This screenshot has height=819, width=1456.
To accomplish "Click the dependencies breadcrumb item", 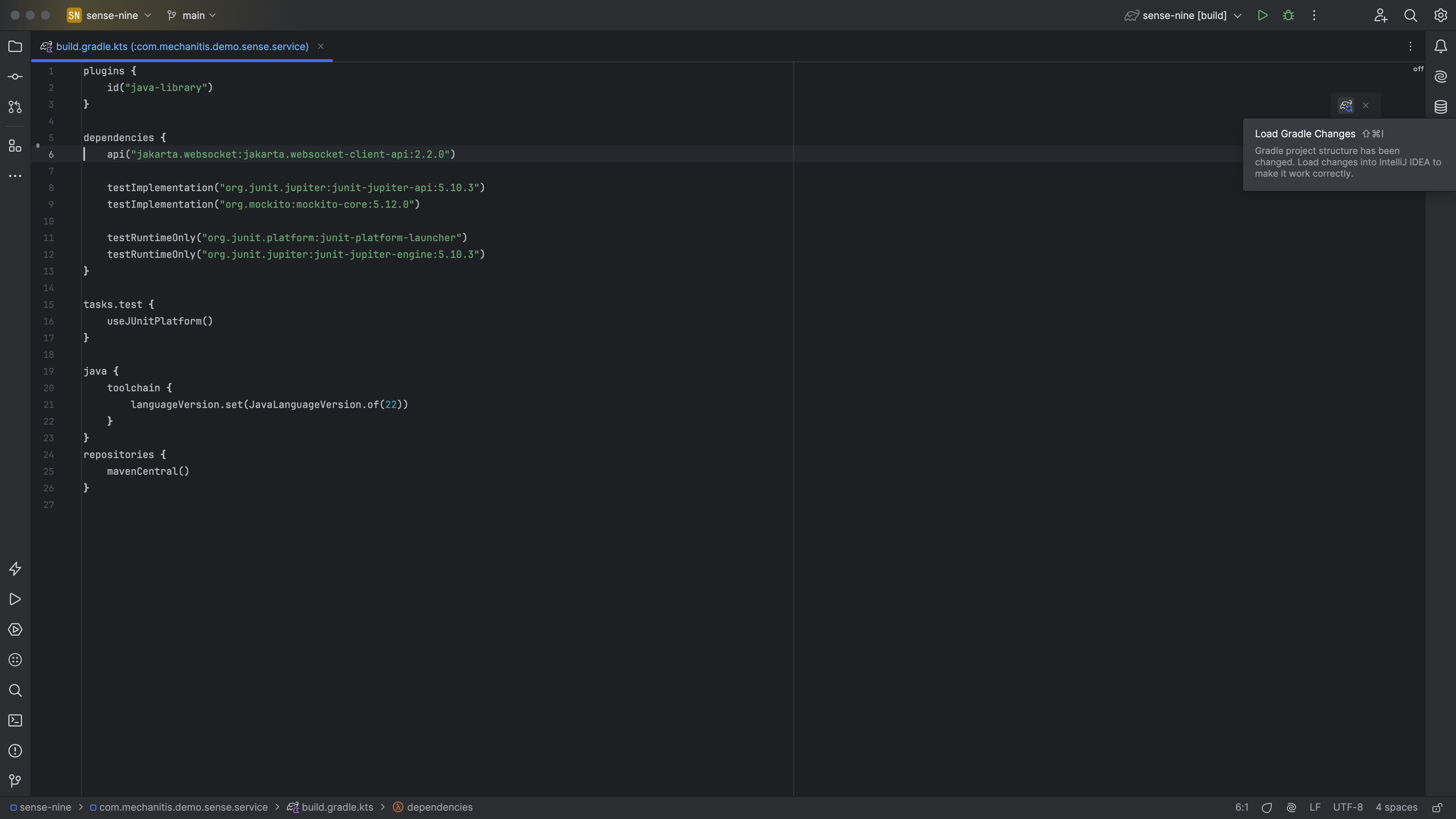I will tap(439, 807).
